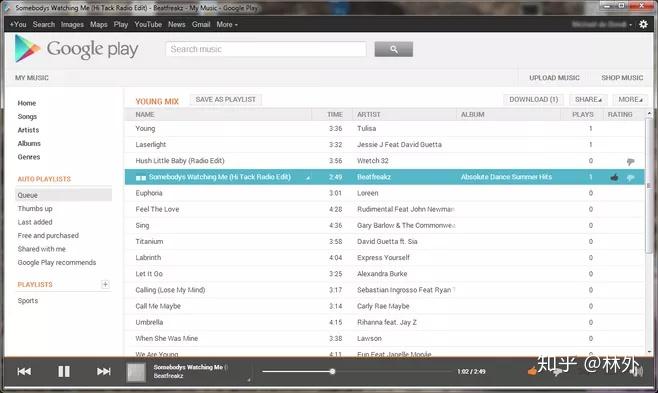Toggle thumbs up in the bottom player bar
This screenshot has width=658, height=393.
tap(532, 371)
